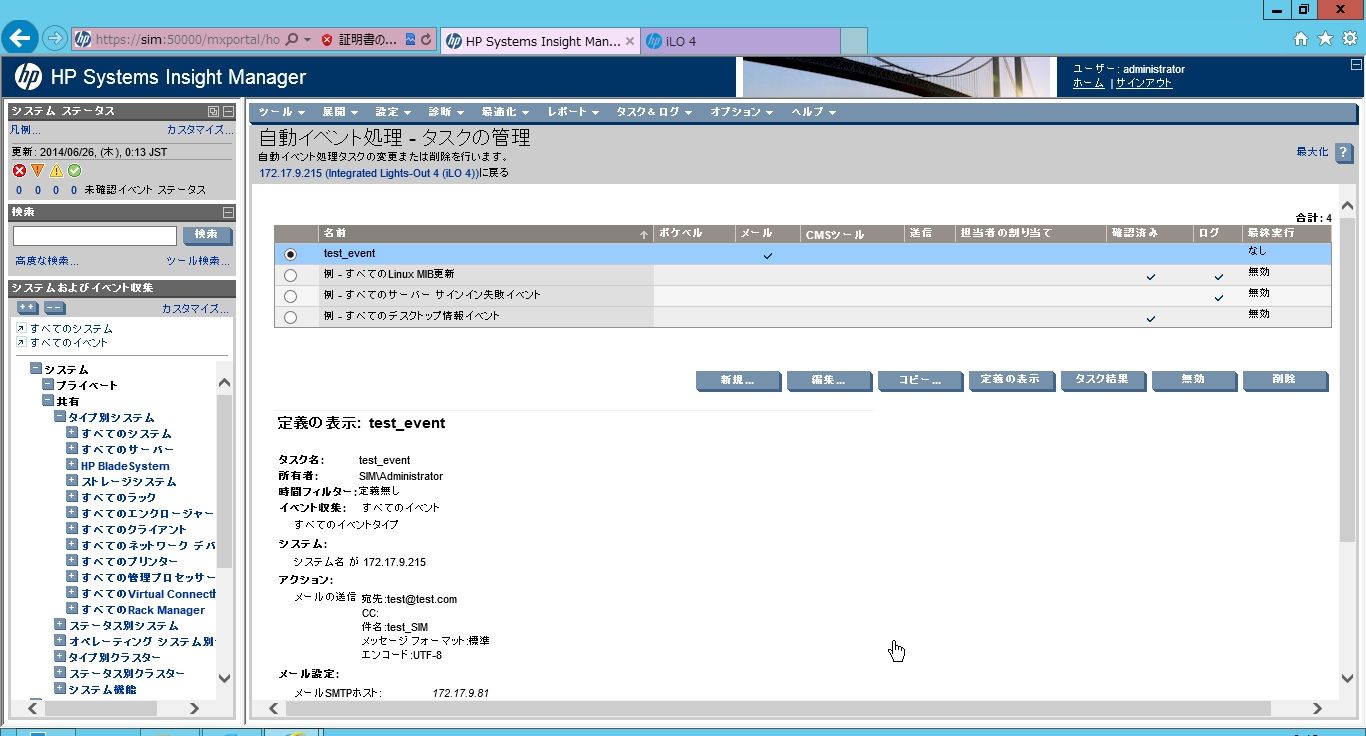This screenshot has height=736, width=1366.
Task: Click the コピー... button
Action: 919,380
